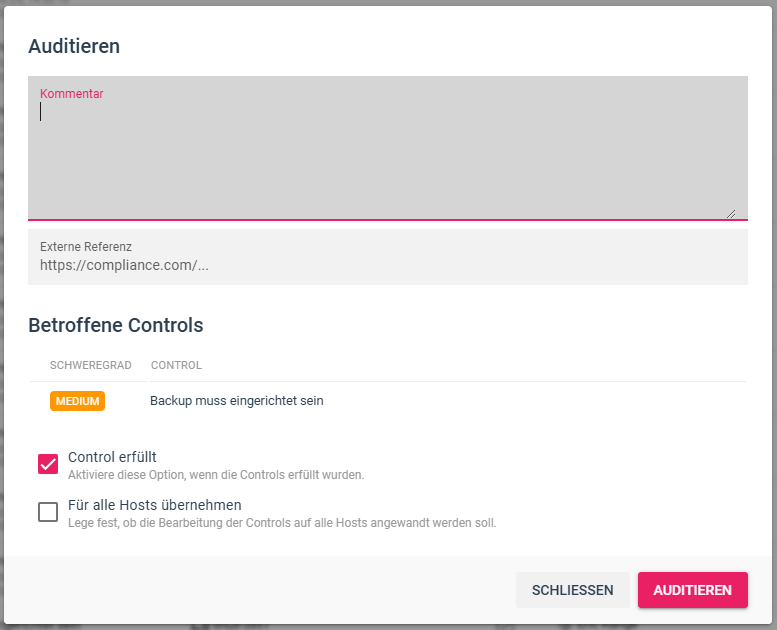Close the dialog with SCHLIESSEN
This screenshot has height=630, width=777.
tap(572, 590)
